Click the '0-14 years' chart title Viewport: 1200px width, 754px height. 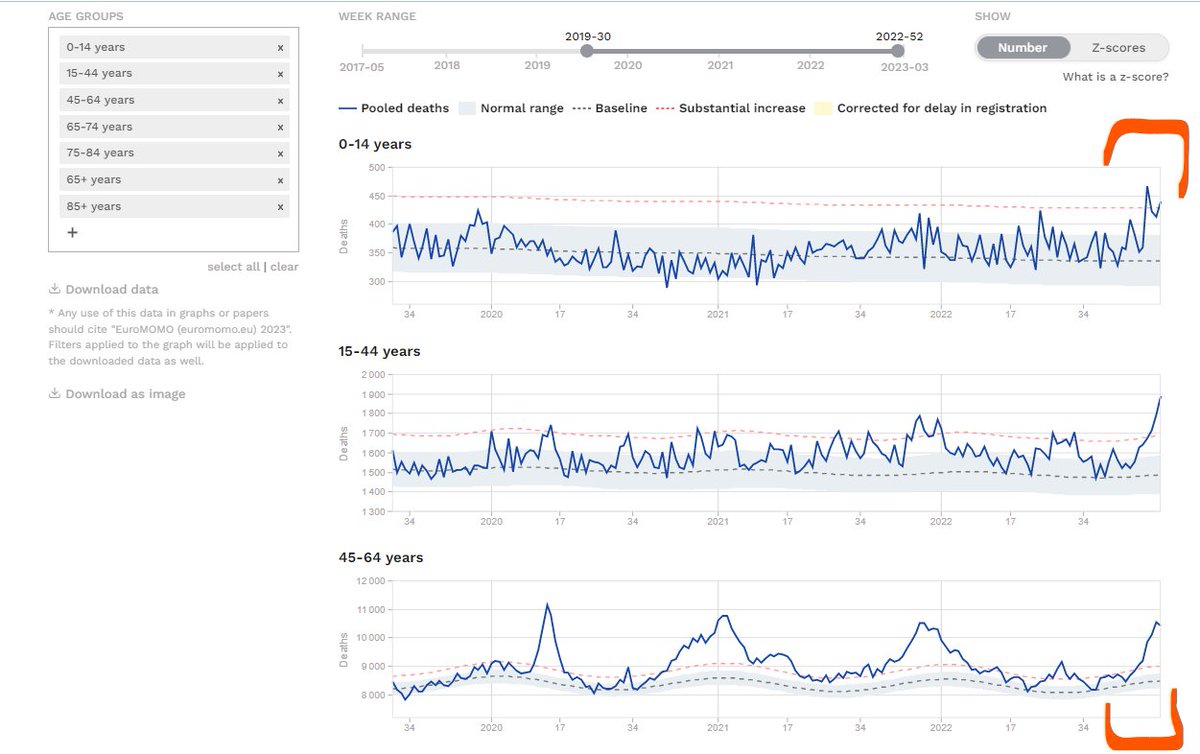click(x=375, y=144)
